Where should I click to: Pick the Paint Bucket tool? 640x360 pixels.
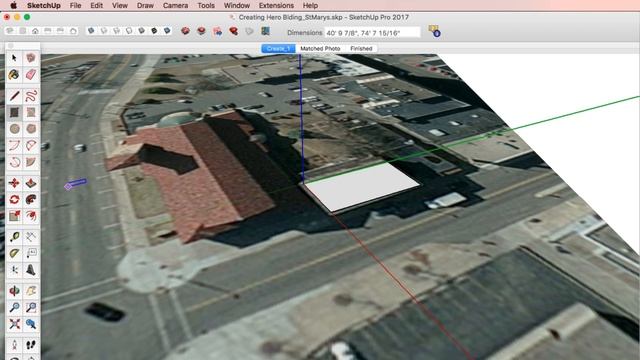click(x=14, y=75)
